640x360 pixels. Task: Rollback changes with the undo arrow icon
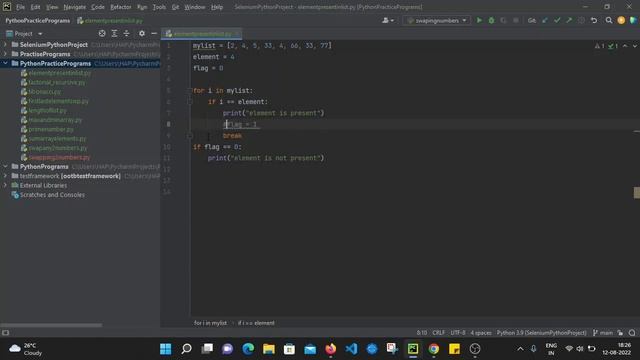[594, 20]
